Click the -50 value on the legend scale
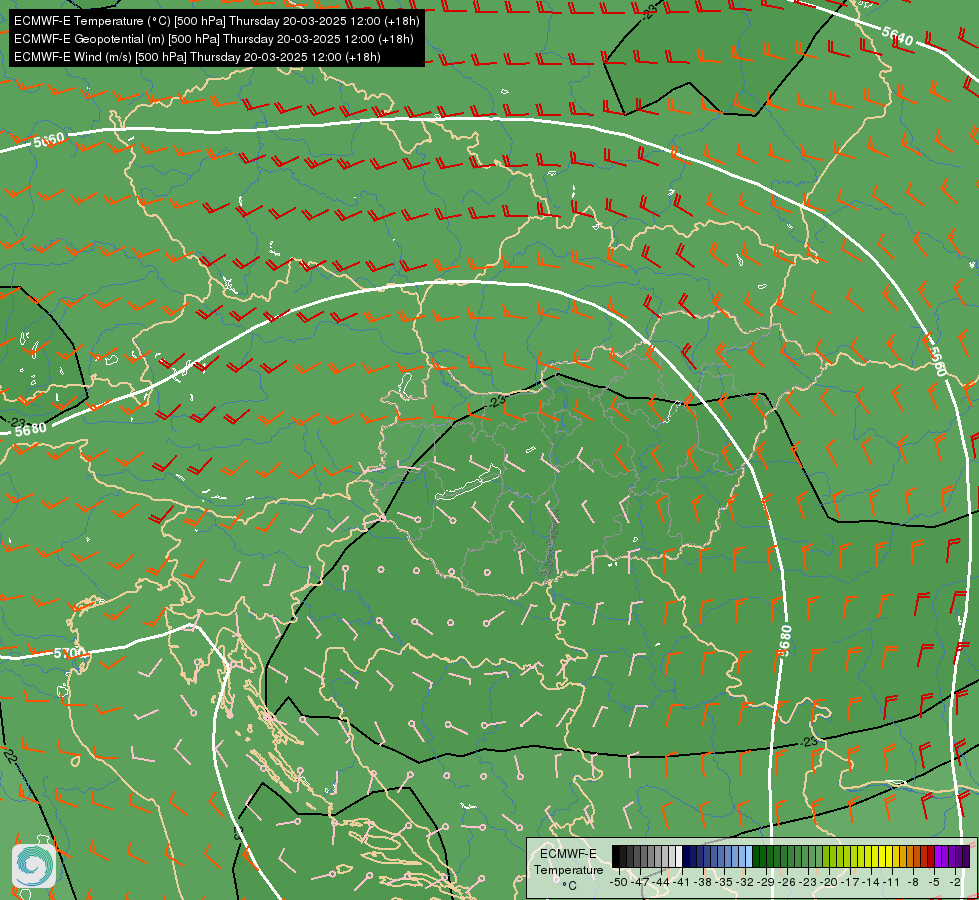Viewport: 979px width, 900px height. (x=618, y=882)
